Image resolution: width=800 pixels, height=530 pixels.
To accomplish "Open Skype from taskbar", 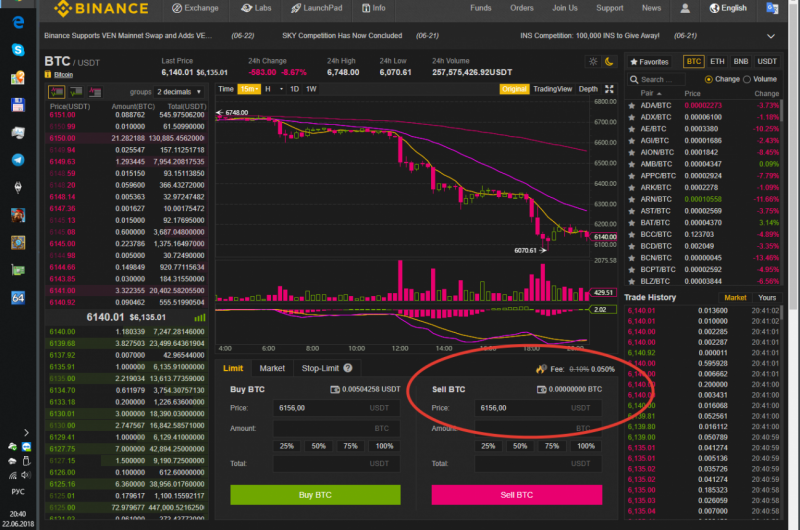I will click(x=18, y=49).
